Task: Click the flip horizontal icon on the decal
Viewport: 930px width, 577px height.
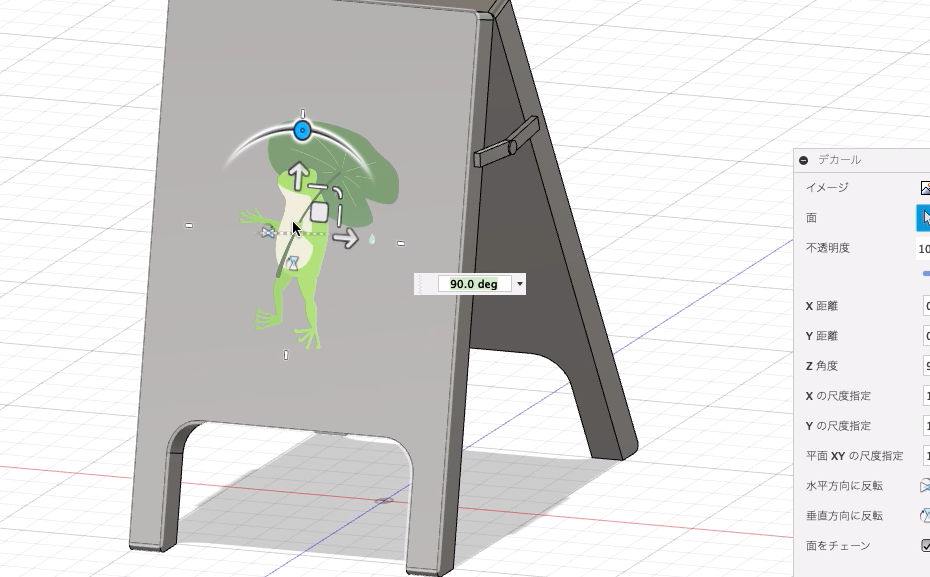Action: pos(269,232)
